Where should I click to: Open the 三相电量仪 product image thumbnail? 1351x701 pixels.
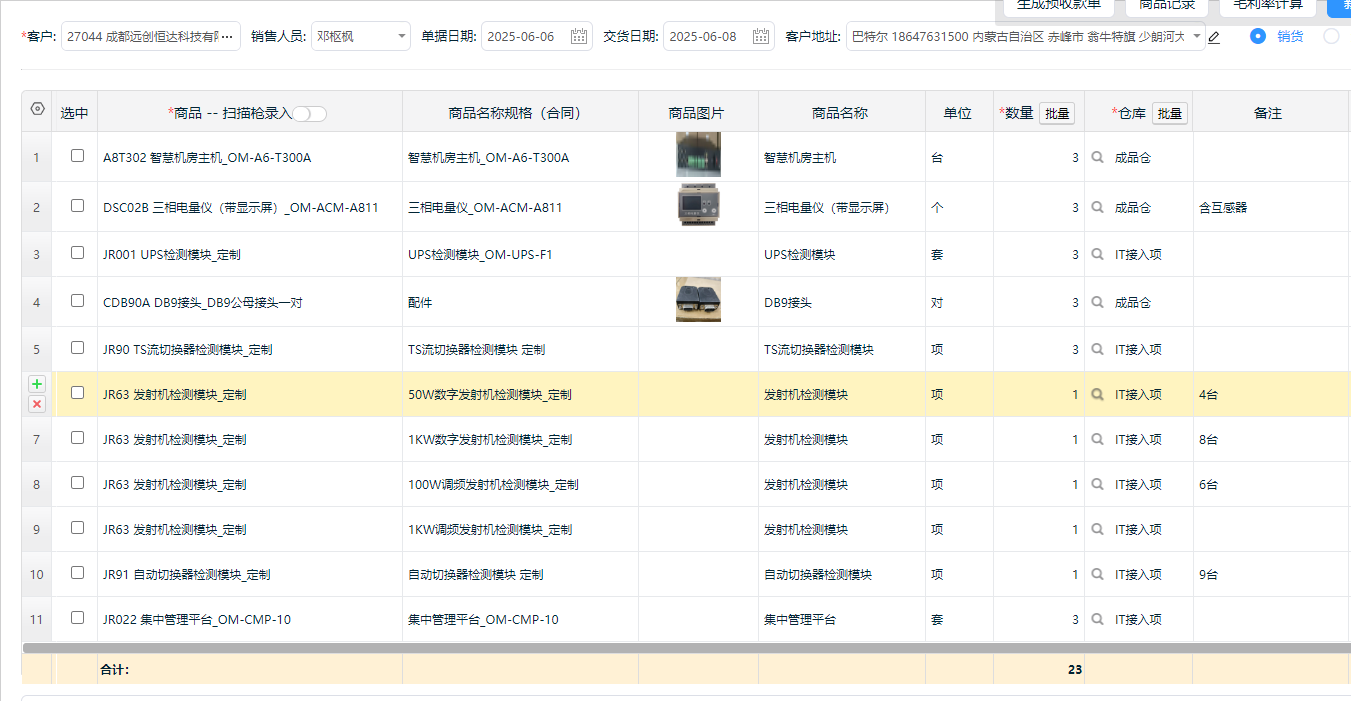click(x=698, y=205)
